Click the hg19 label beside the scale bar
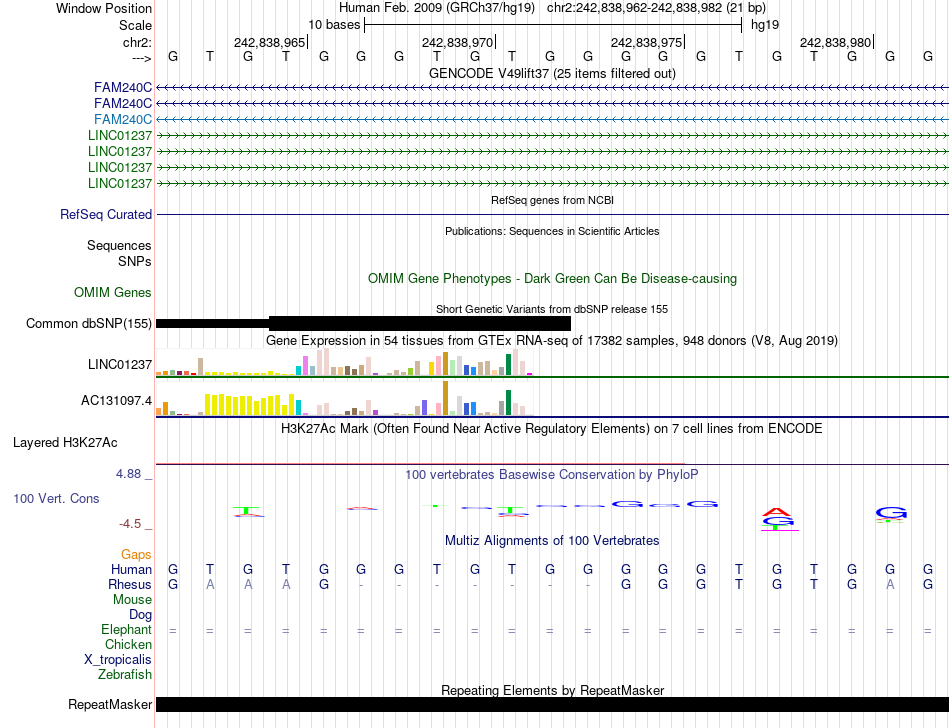This screenshot has height=728, width=950. [x=765, y=25]
